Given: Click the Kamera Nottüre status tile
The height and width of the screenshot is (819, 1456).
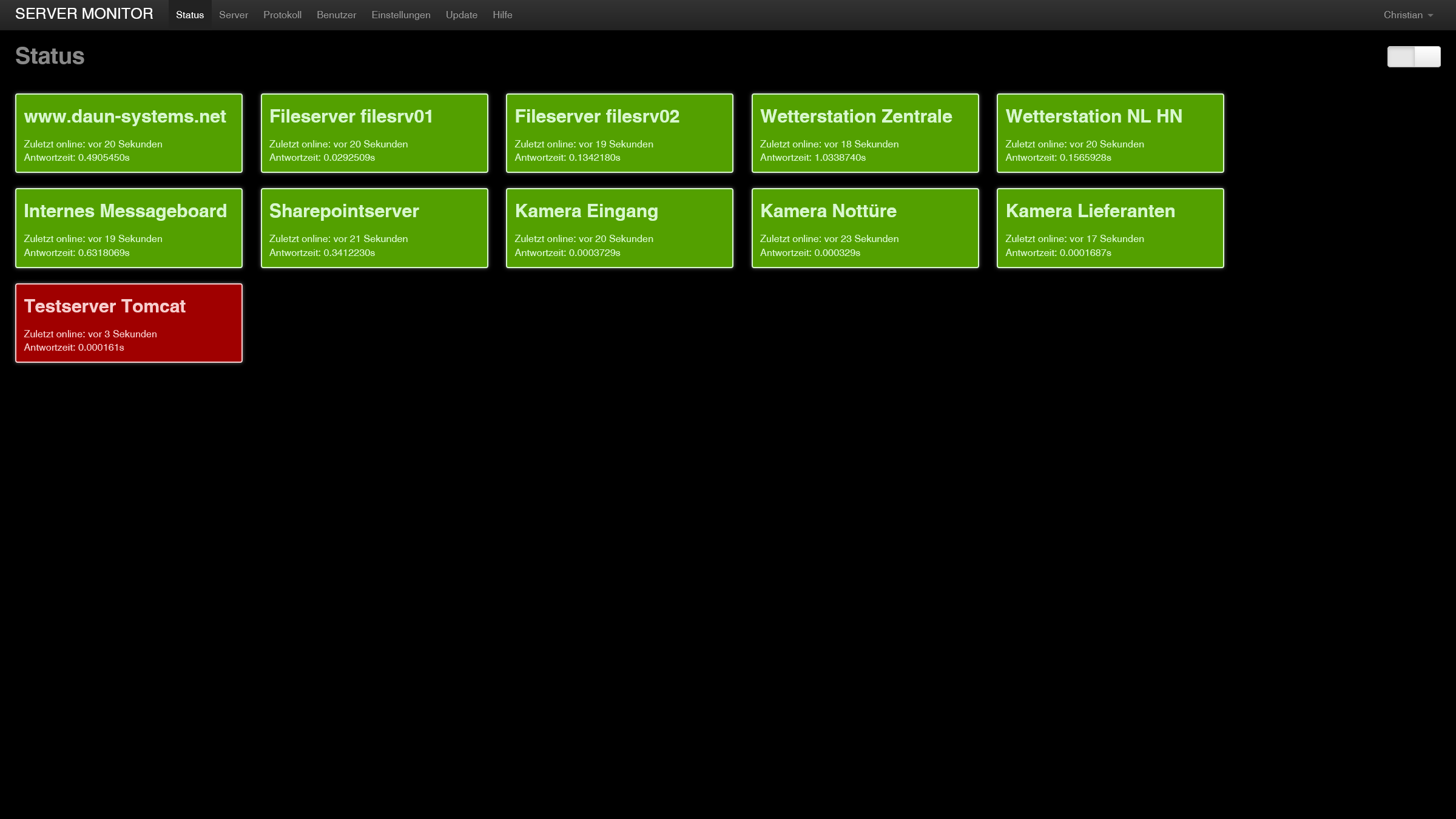Looking at the screenshot, I should pos(865,227).
